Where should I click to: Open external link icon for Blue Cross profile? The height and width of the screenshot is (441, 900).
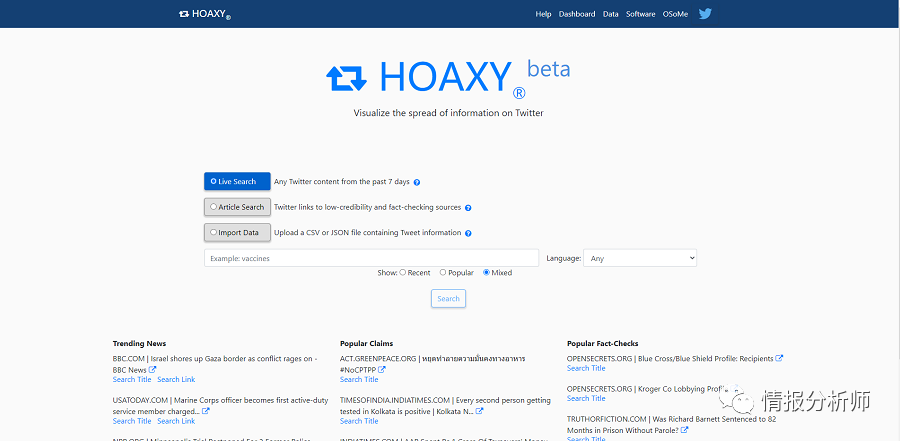pyautogui.click(x=779, y=358)
